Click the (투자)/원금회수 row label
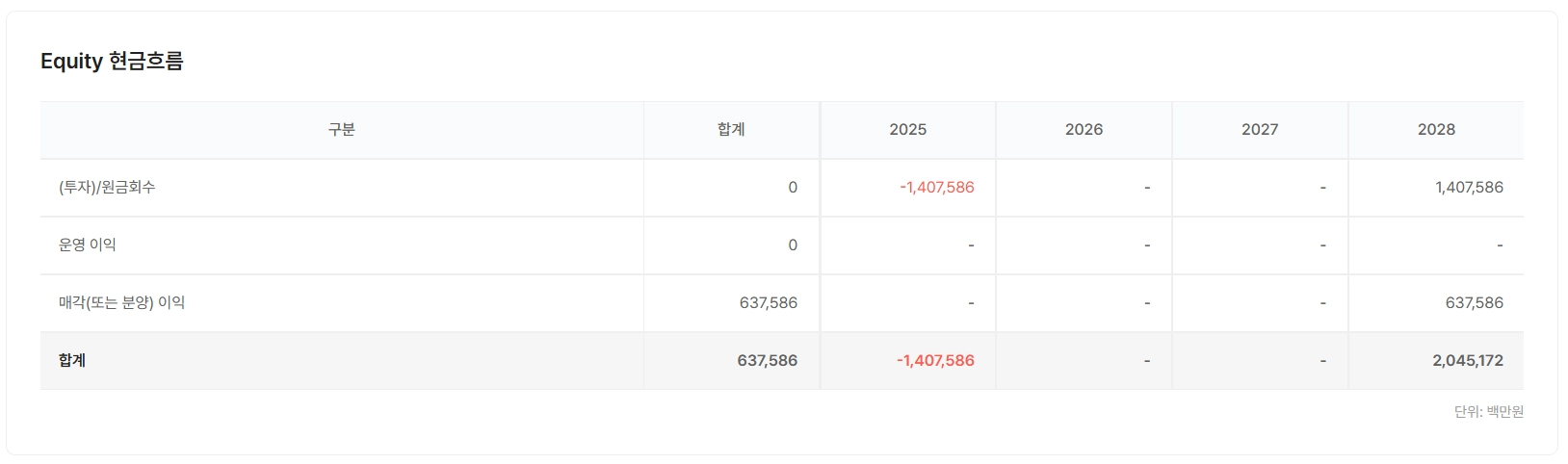Screen dimensions: 1568x464 pos(107,188)
